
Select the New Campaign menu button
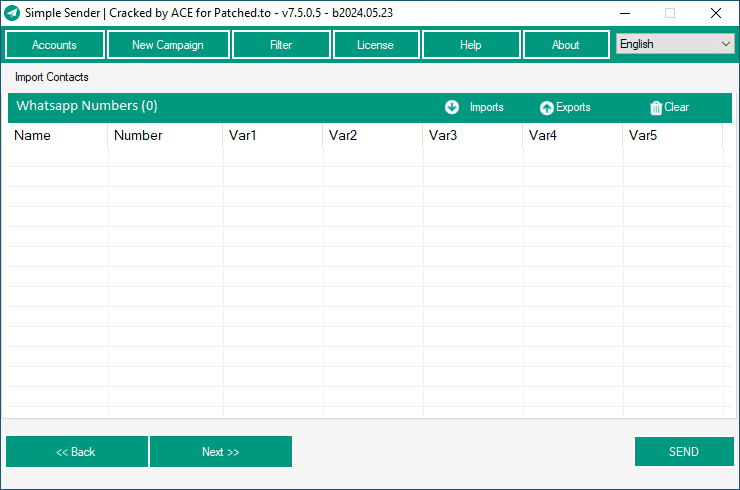pos(168,45)
